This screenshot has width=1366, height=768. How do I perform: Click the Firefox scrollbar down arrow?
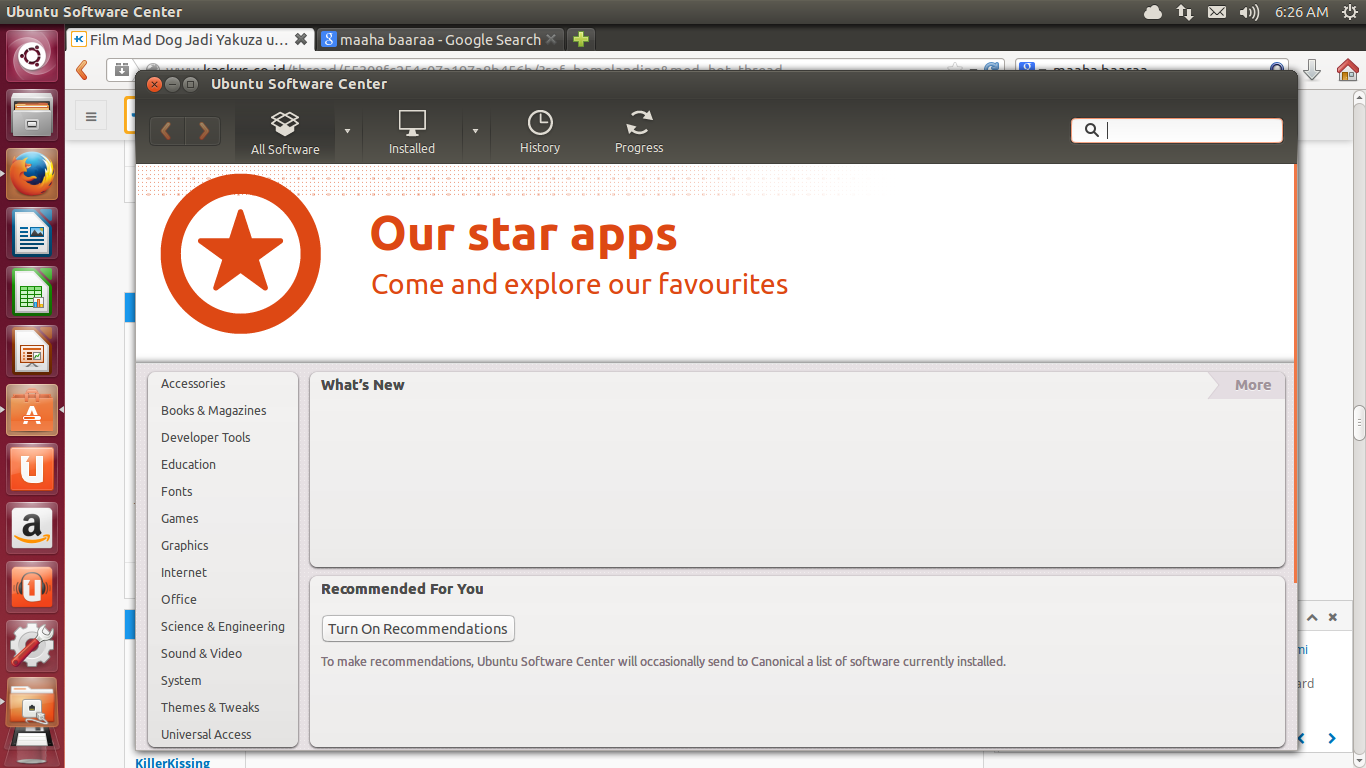coord(1359,760)
